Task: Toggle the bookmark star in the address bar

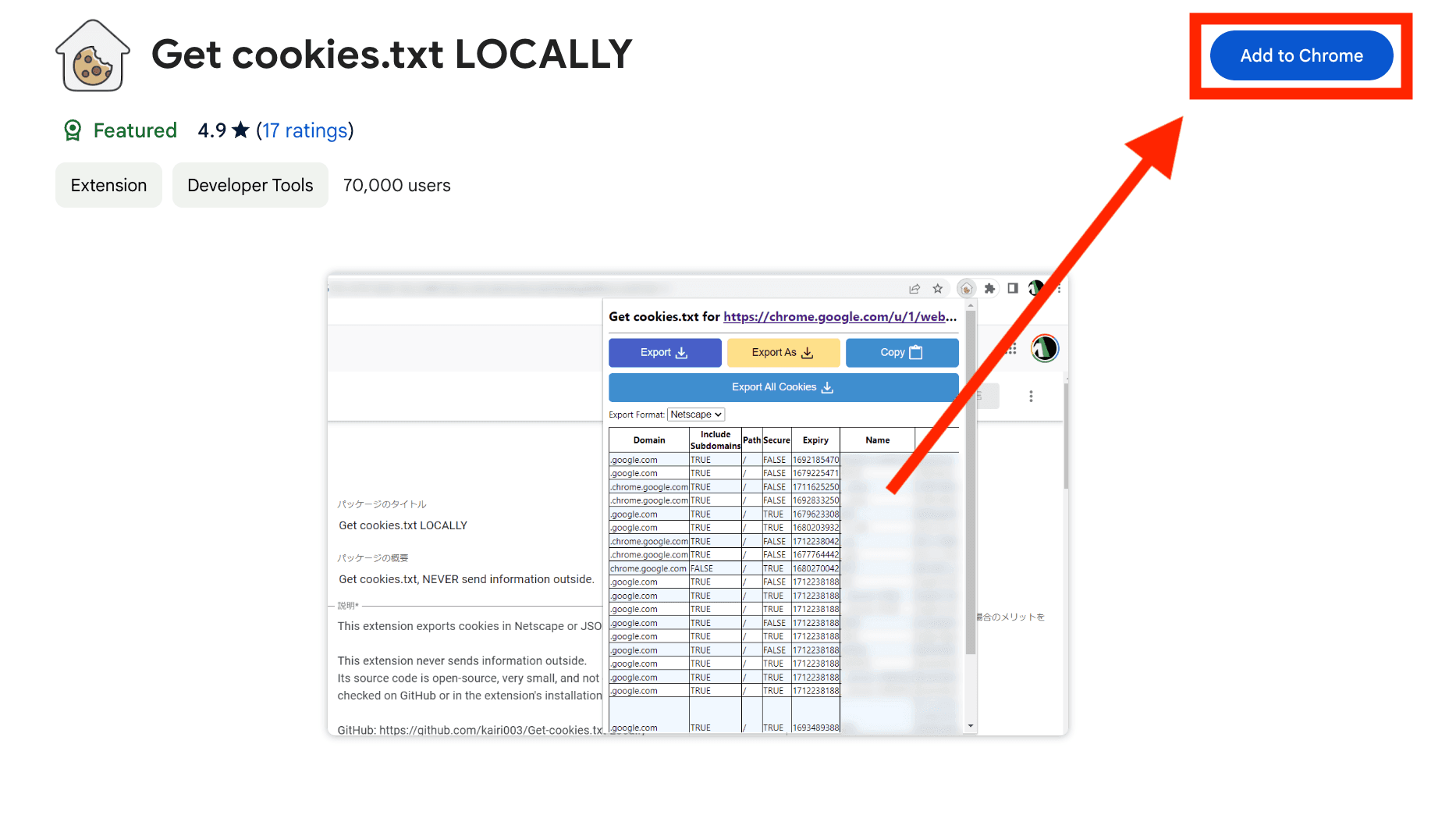Action: click(938, 288)
